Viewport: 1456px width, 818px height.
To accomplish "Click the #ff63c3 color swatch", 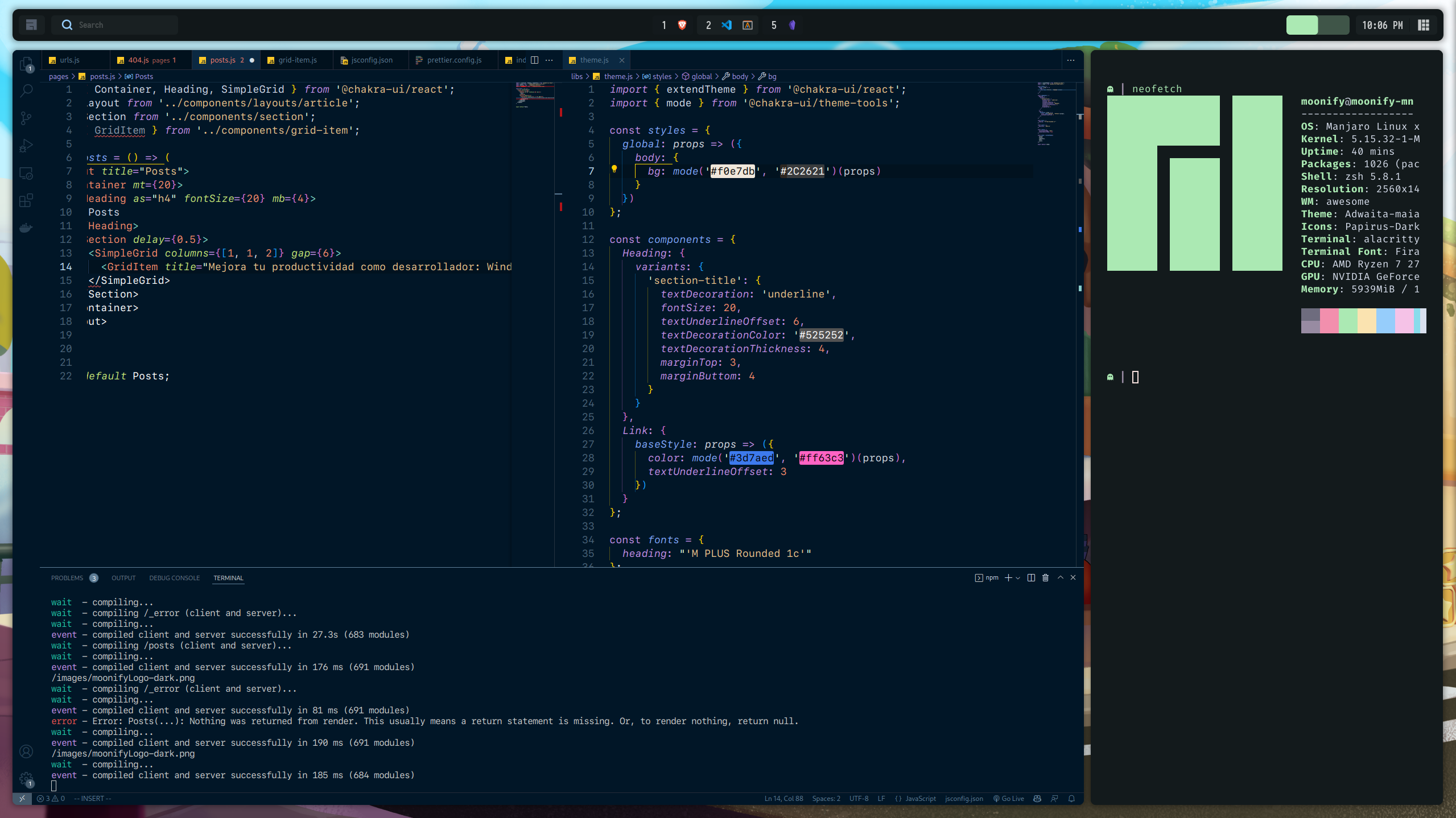I will point(821,458).
